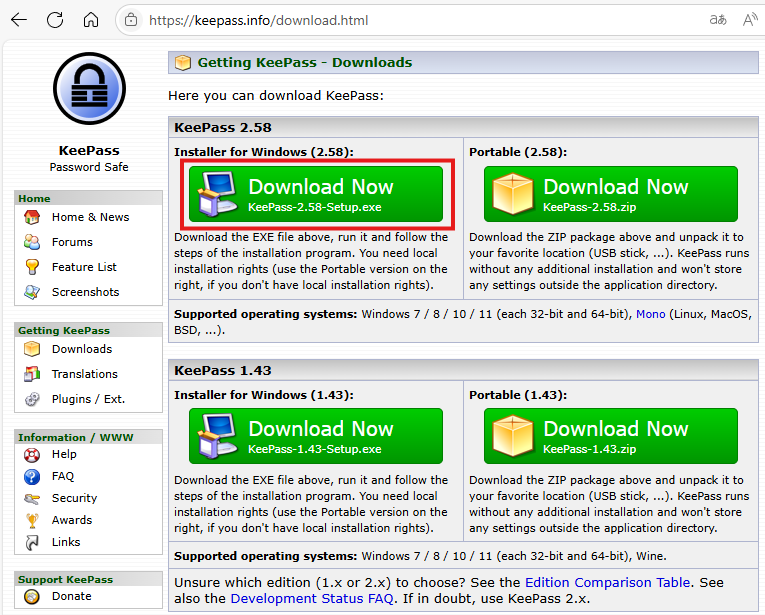Click the KeePass padlock logo
765x615 pixels.
(x=89, y=89)
